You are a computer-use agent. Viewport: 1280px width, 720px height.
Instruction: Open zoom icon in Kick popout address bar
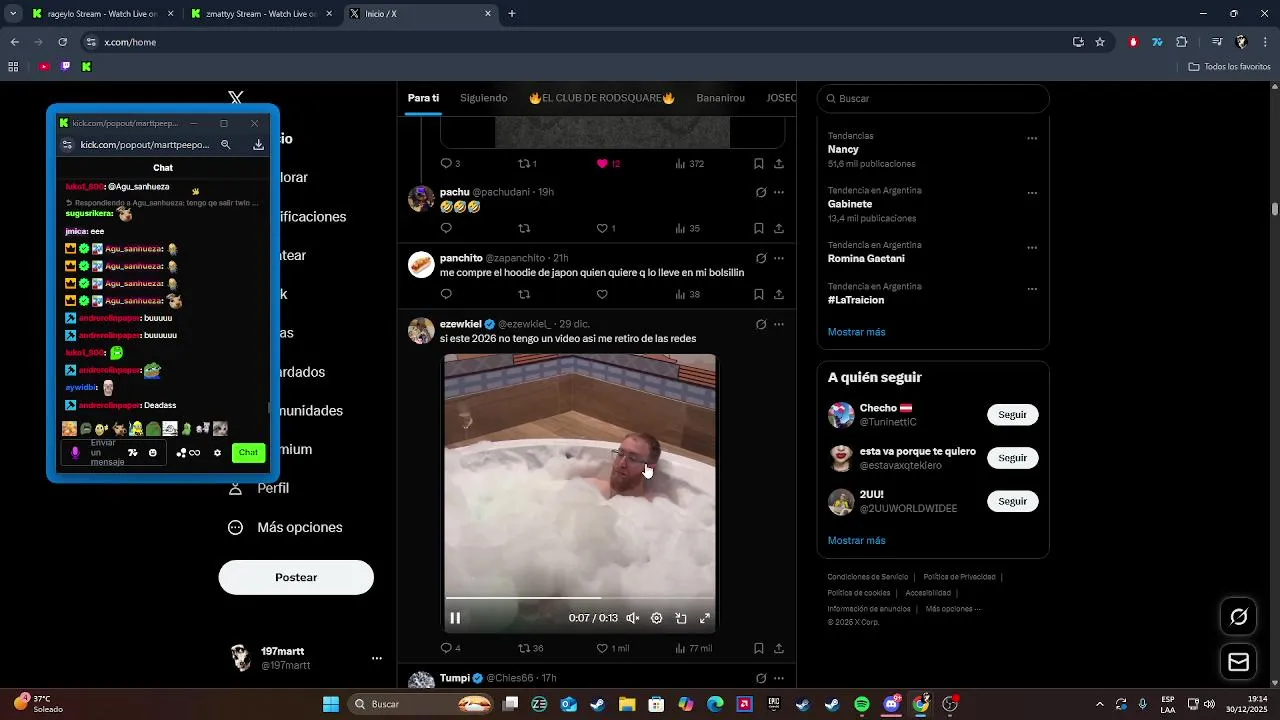[226, 145]
